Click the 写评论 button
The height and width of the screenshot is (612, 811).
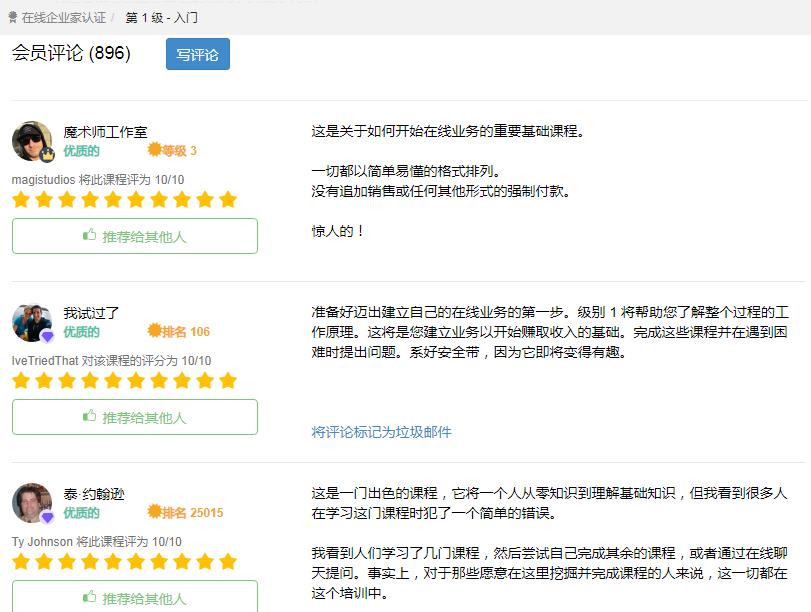click(x=198, y=54)
